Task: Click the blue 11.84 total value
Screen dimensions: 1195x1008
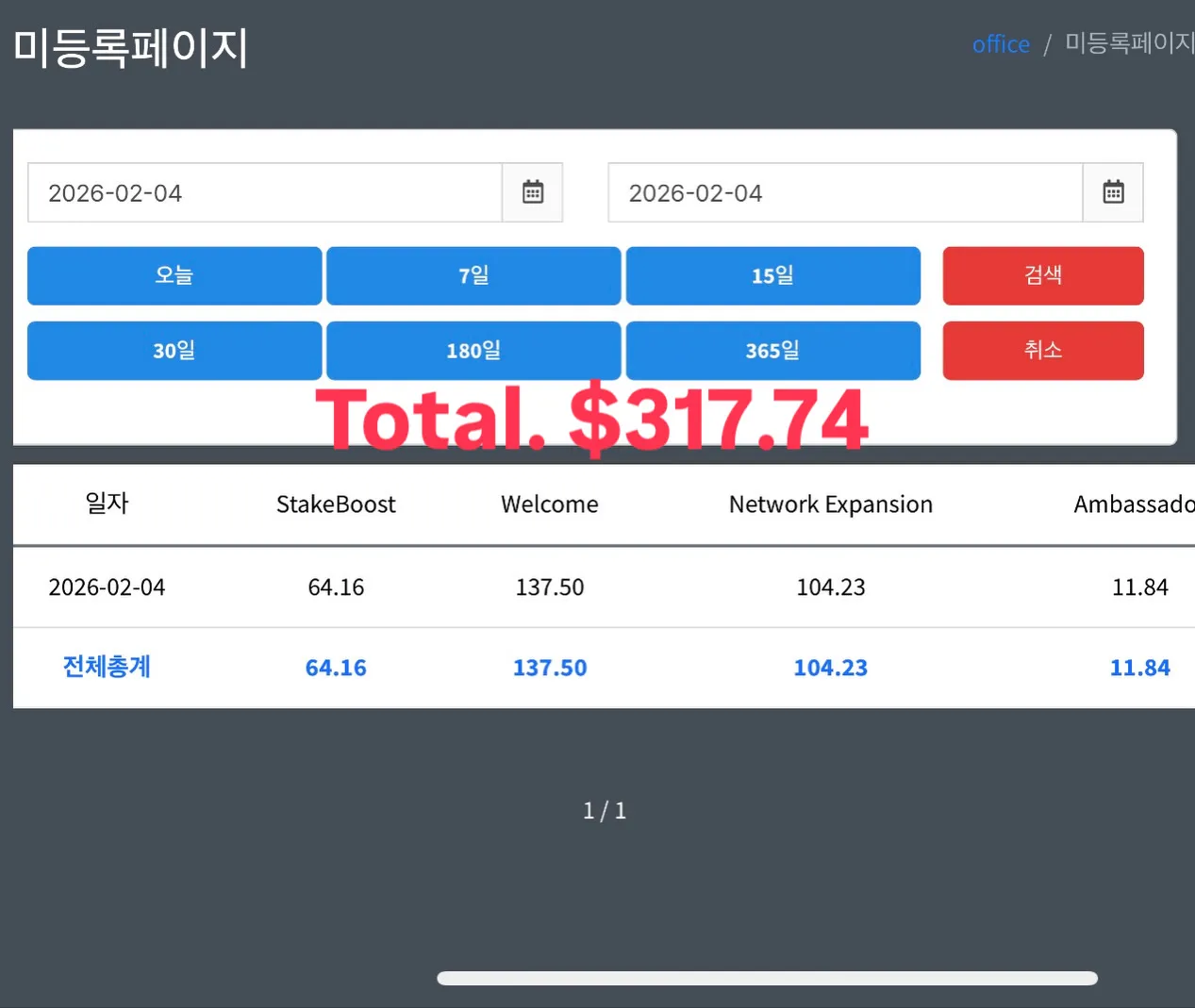Action: (1140, 668)
